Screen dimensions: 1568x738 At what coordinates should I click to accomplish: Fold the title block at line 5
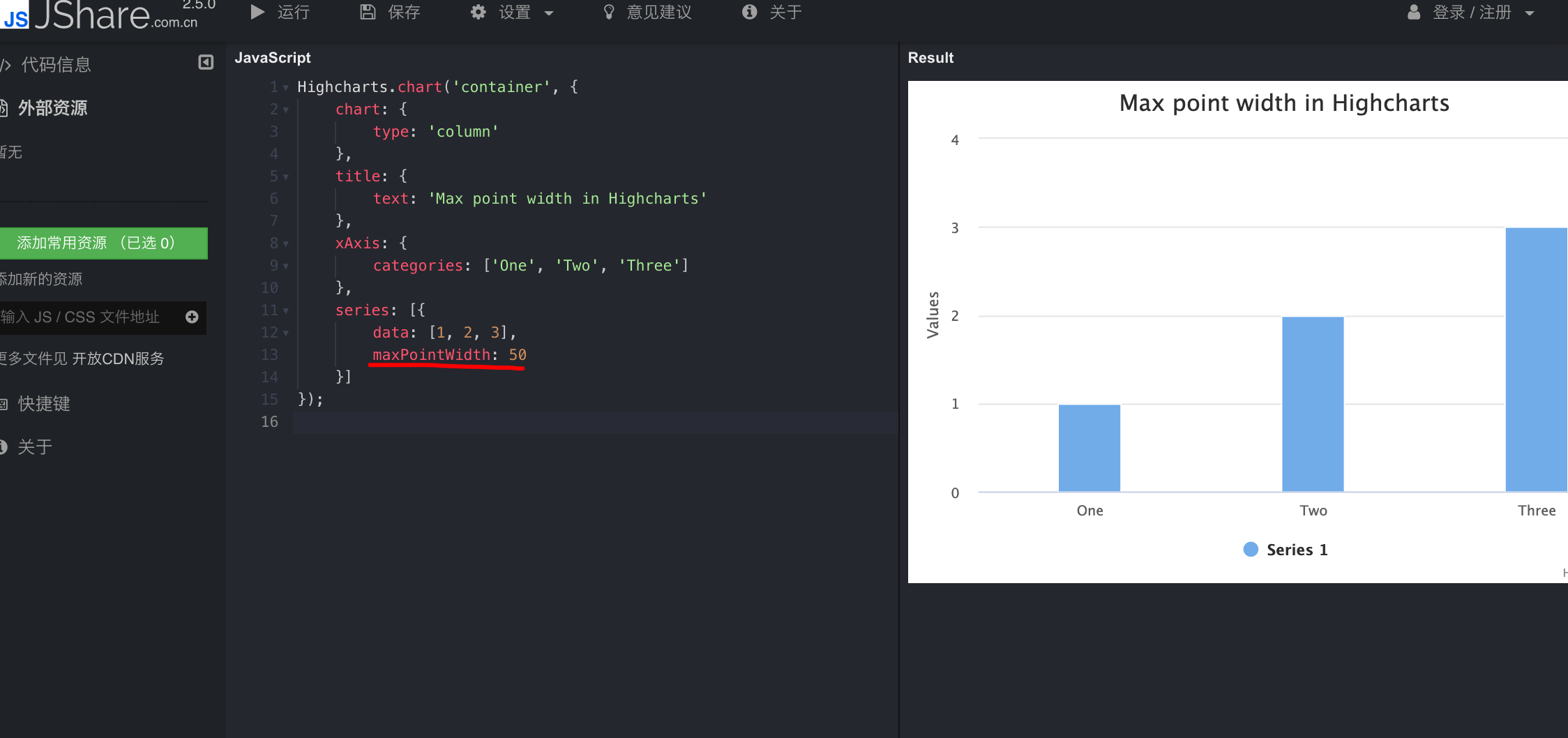pyautogui.click(x=286, y=177)
